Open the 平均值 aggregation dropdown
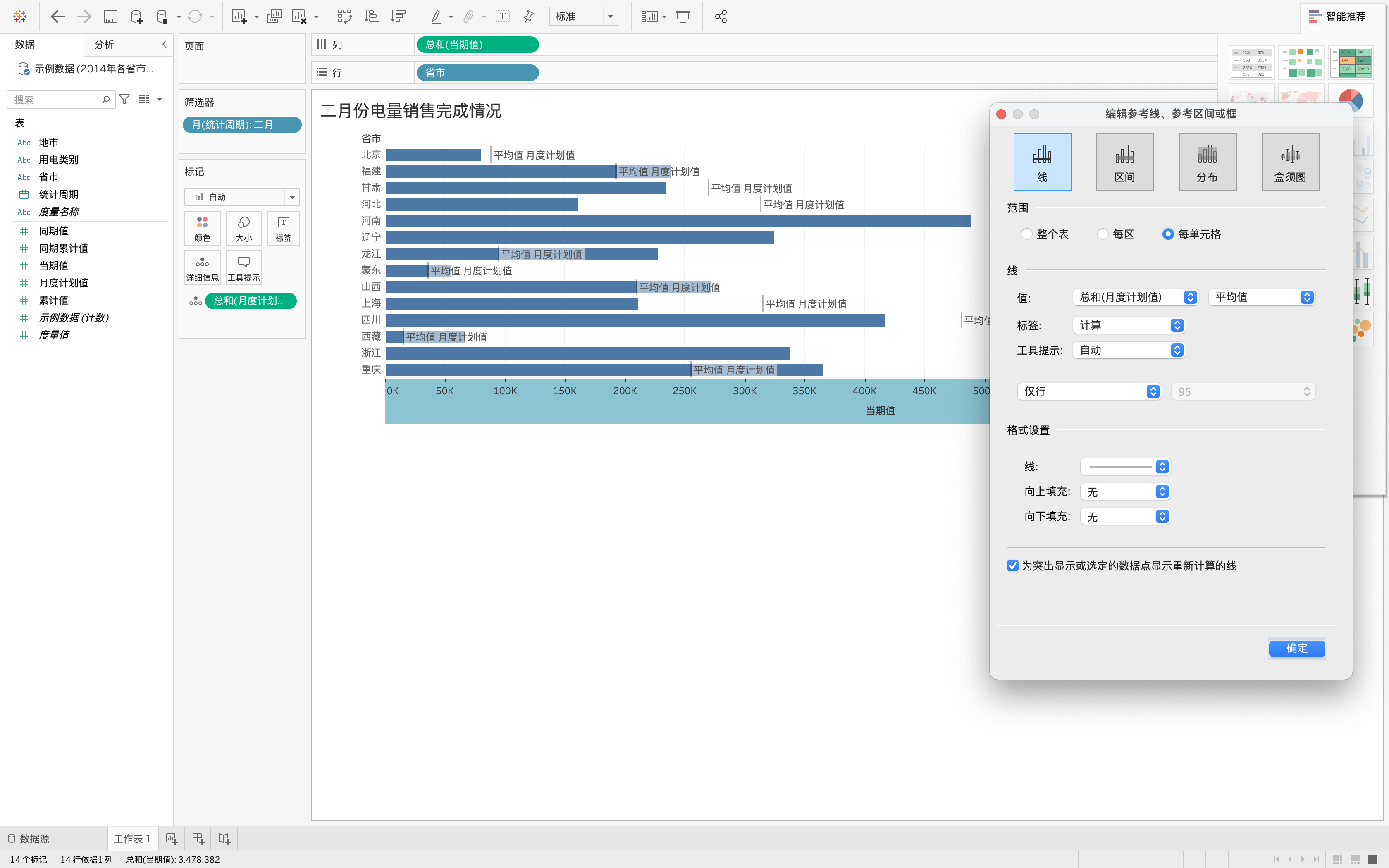This screenshot has width=1389, height=868. click(1261, 297)
